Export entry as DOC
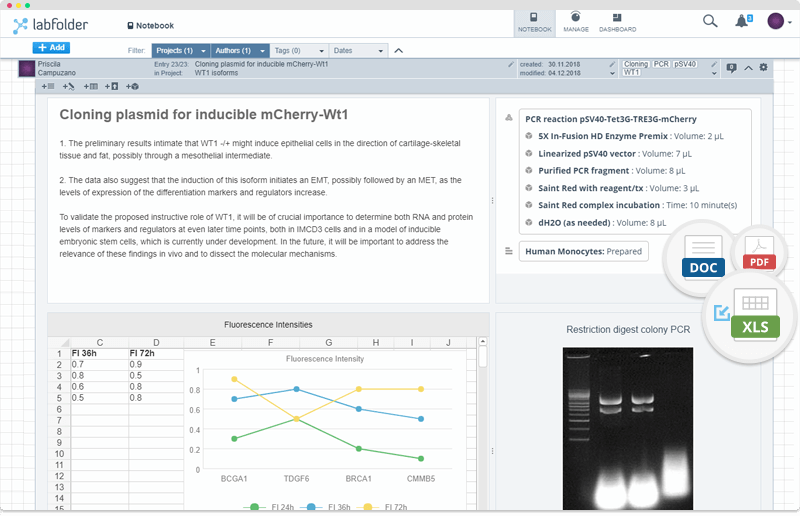The height and width of the screenshot is (516, 800). pyautogui.click(x=703, y=257)
